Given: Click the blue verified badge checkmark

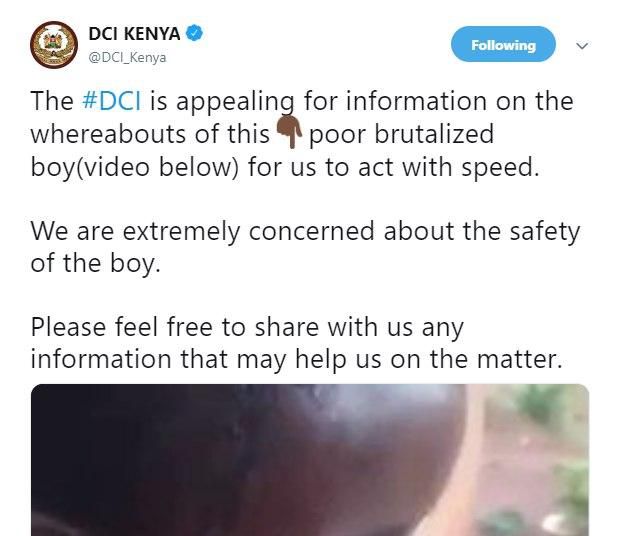Looking at the screenshot, I should pos(195,33).
